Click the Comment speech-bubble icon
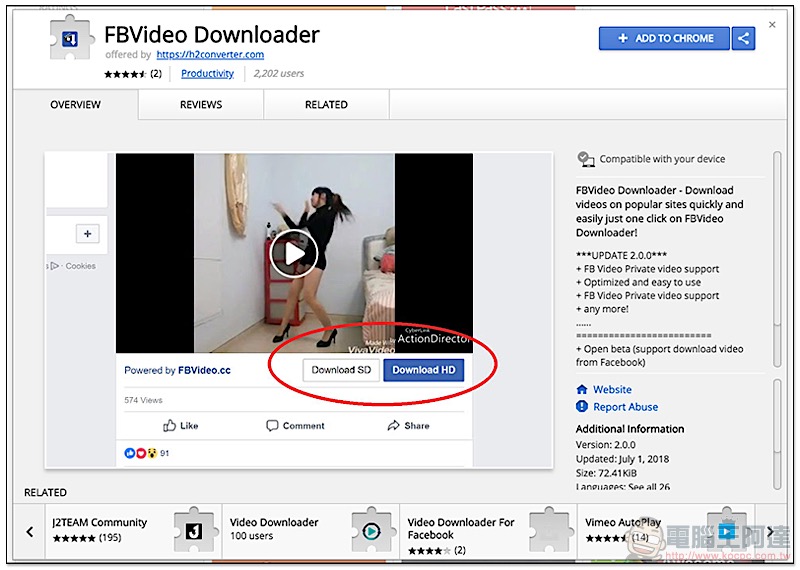The image size is (800, 570). [272, 426]
